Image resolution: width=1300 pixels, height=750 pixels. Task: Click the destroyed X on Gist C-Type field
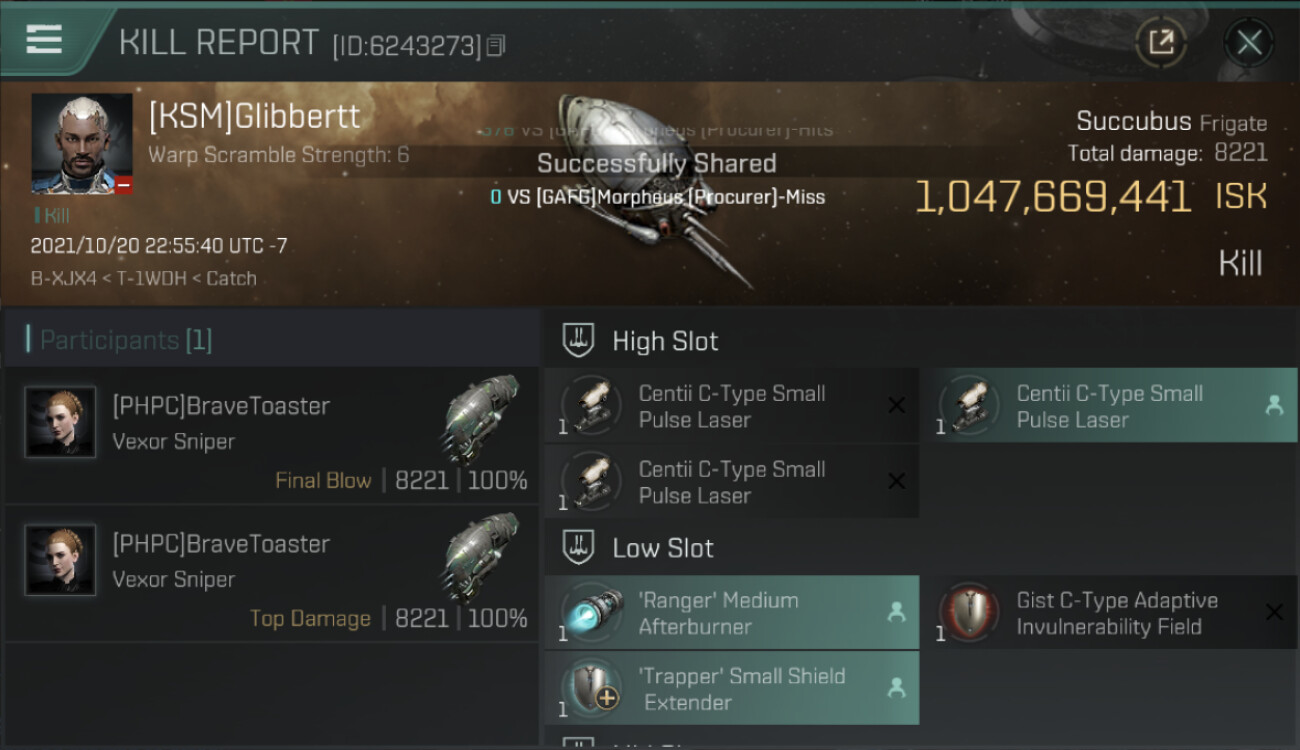pyautogui.click(x=1274, y=612)
